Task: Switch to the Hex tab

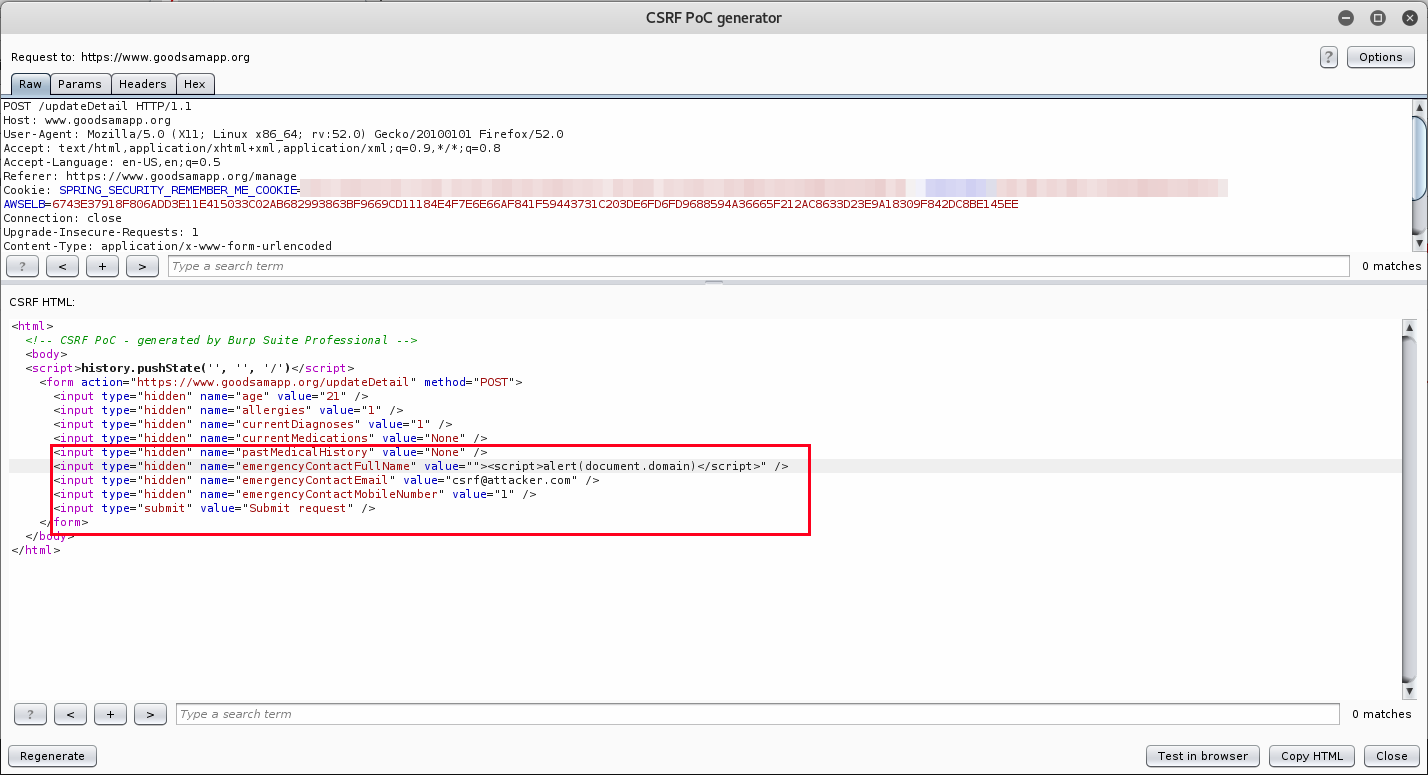Action: pyautogui.click(x=195, y=84)
